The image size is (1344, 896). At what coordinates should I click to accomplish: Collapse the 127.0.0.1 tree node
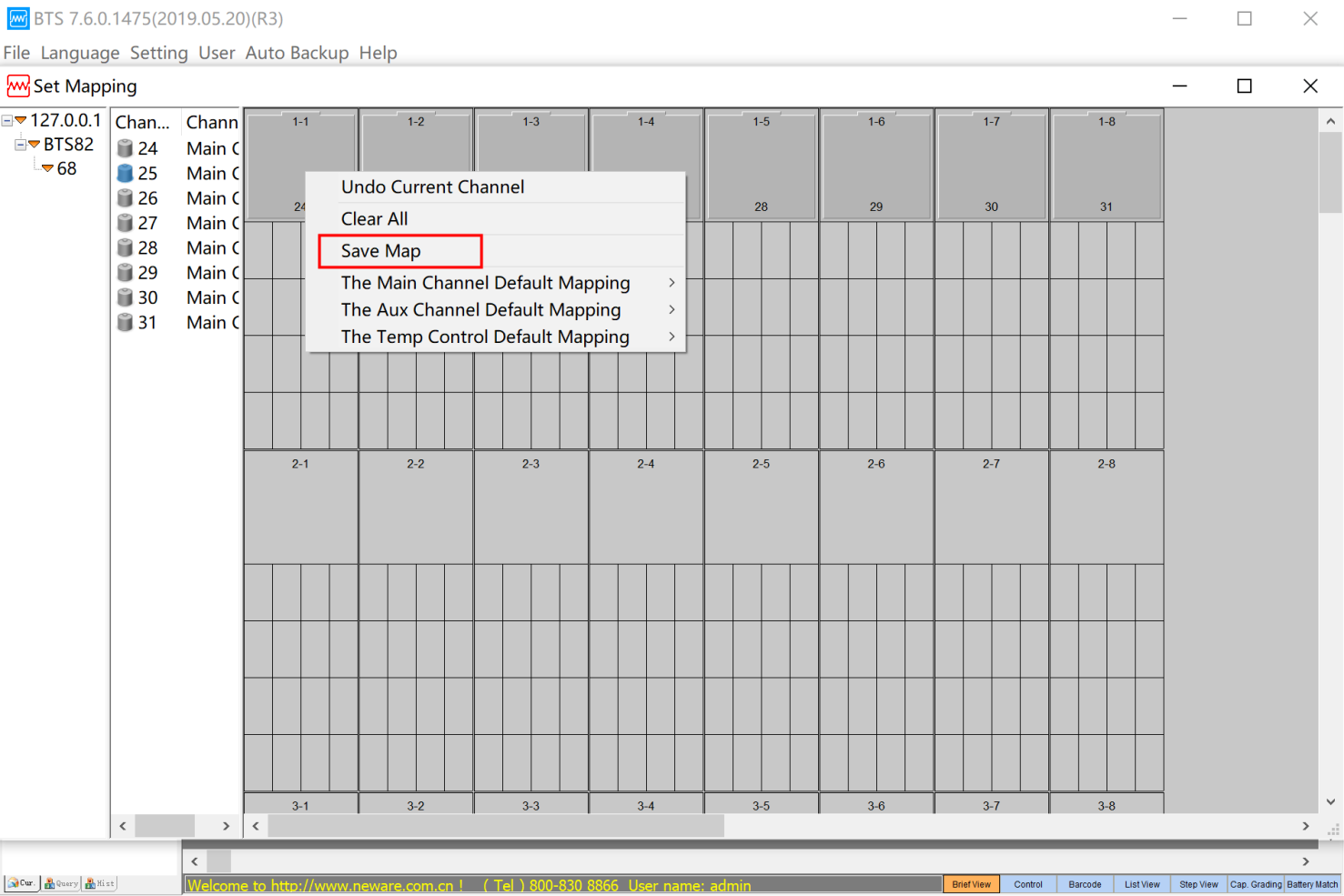coord(6,120)
